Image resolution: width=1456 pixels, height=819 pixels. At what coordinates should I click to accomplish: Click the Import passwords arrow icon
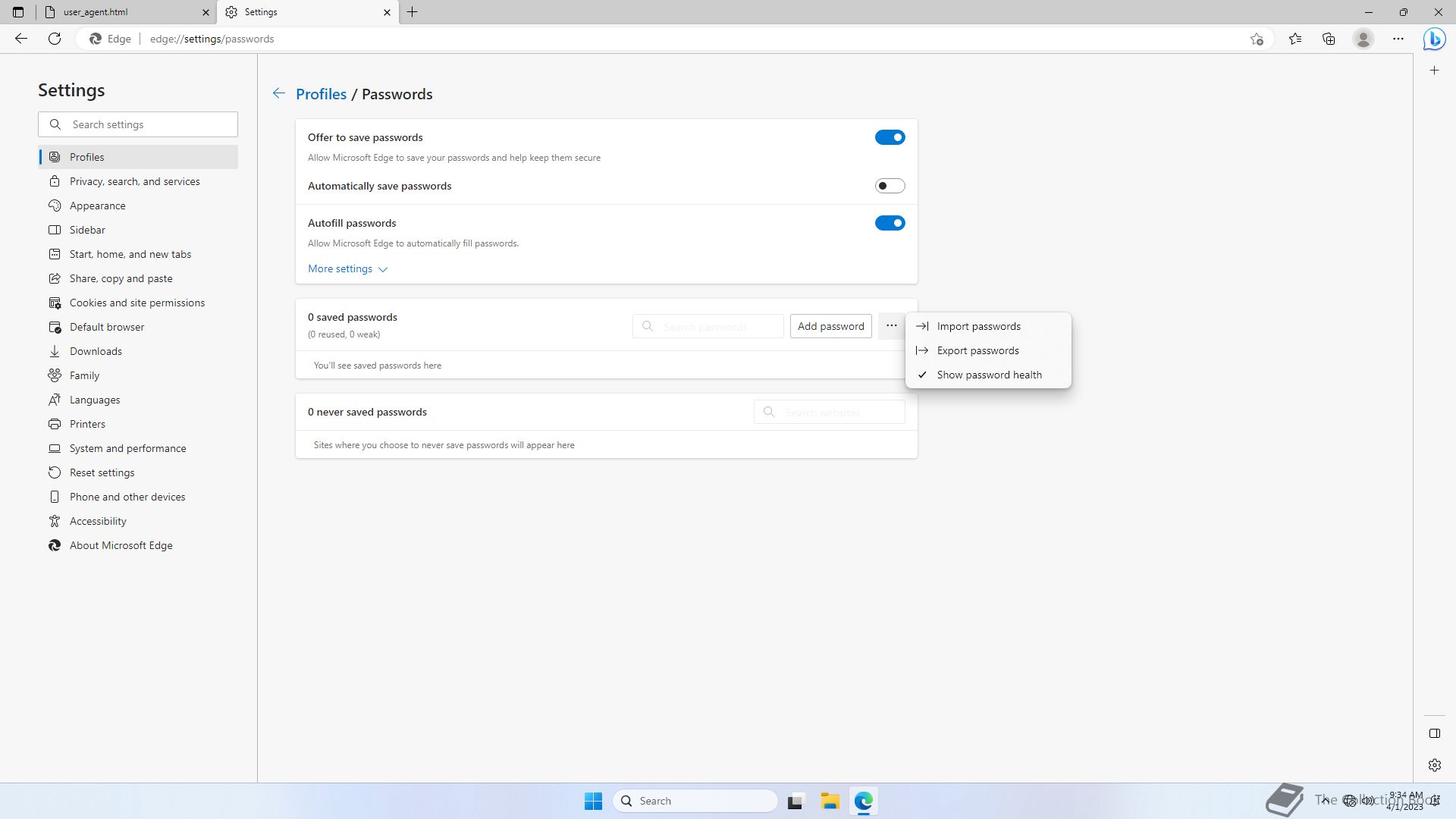tap(922, 326)
